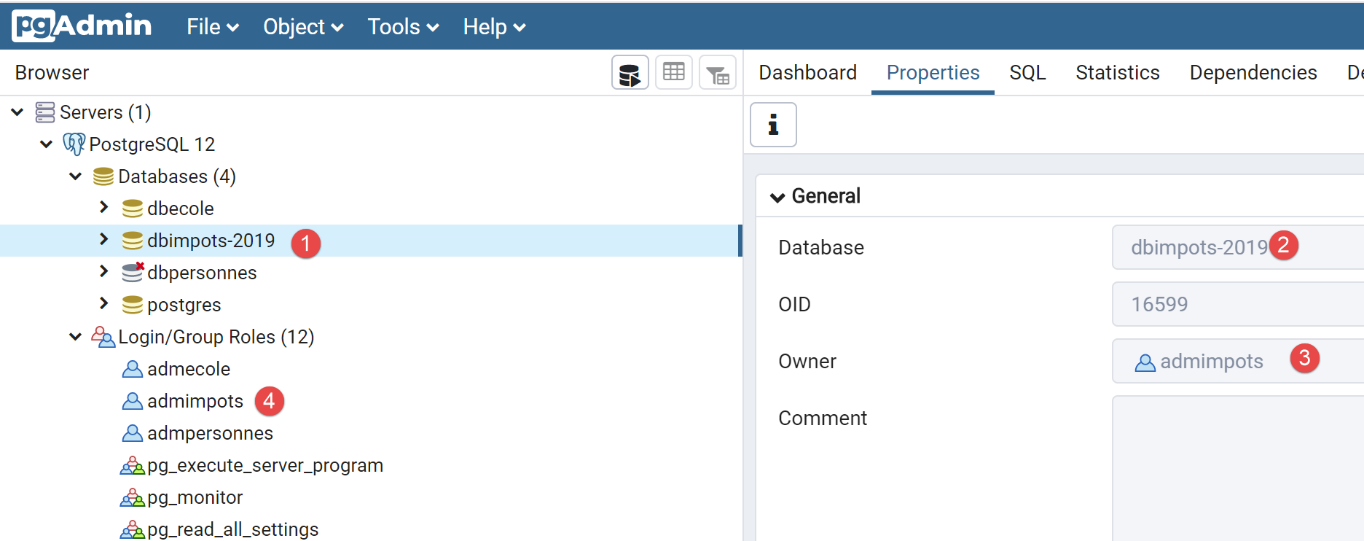Switch to the SQL tab

1027,73
